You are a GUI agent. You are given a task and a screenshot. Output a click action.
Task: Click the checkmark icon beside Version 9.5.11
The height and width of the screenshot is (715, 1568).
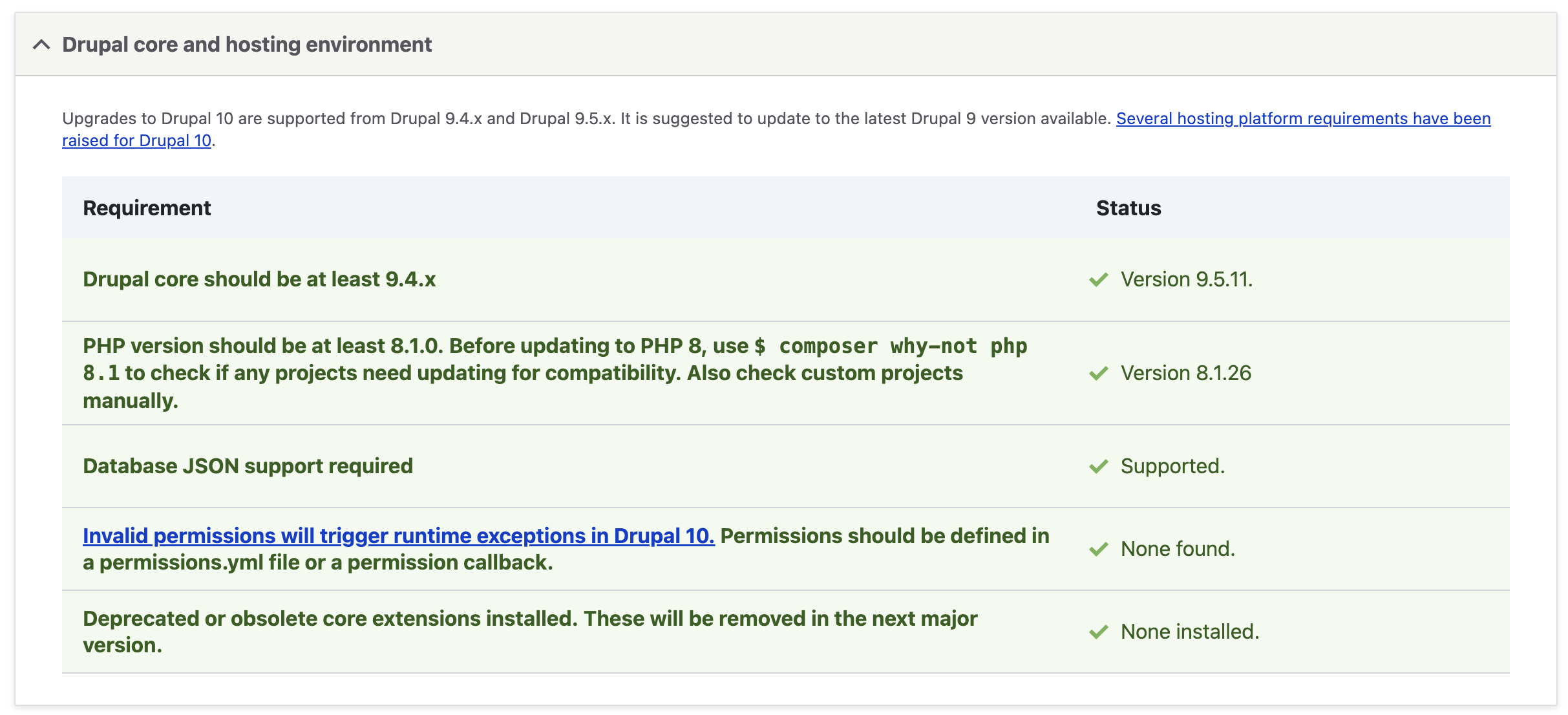1099,280
